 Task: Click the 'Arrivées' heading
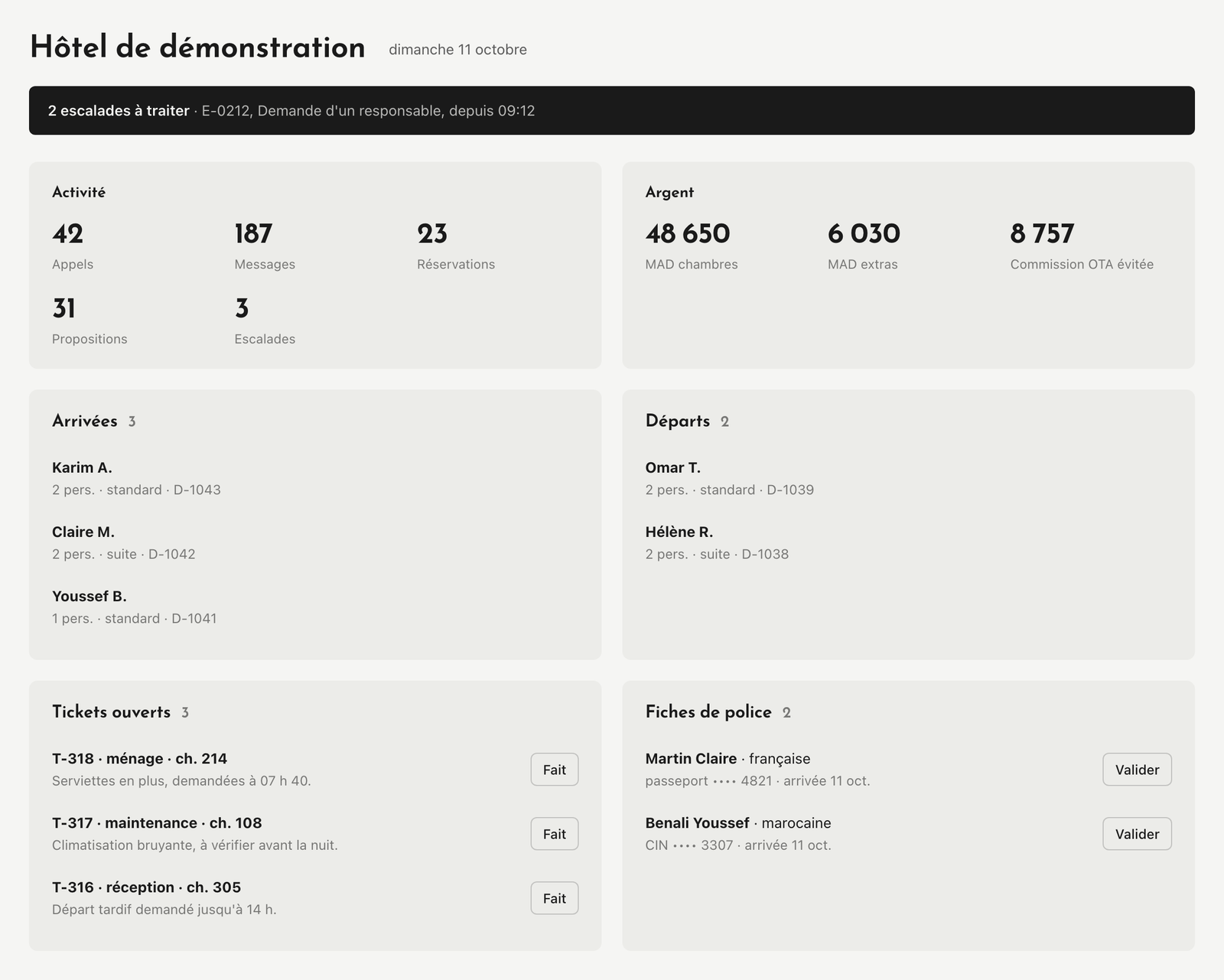[84, 422]
